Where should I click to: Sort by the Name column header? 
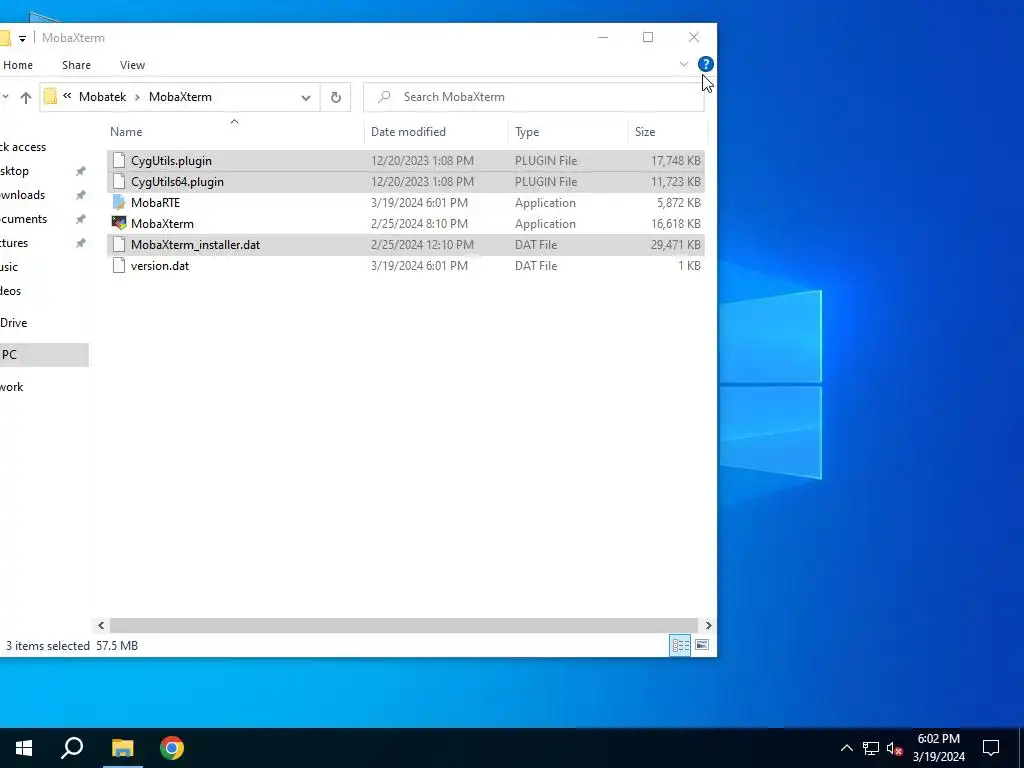click(126, 132)
